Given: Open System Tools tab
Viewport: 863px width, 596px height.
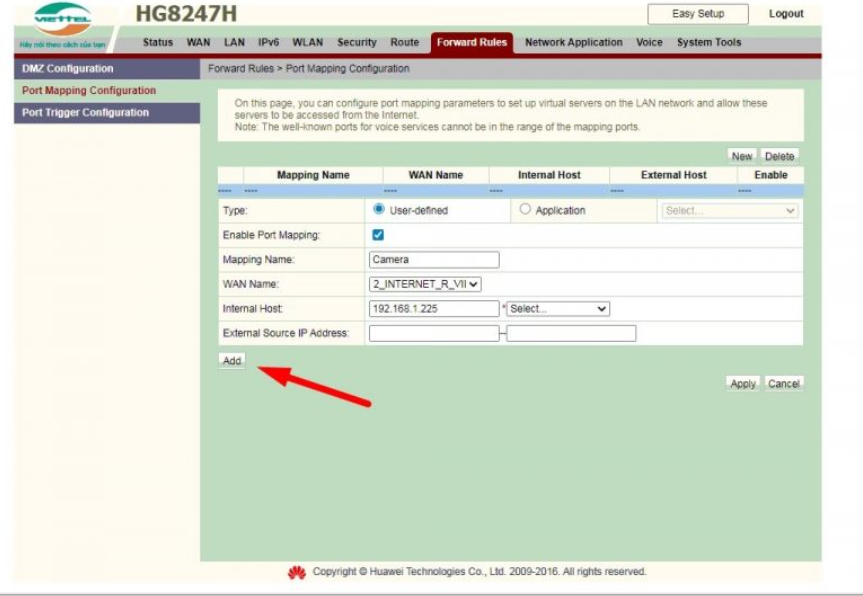Looking at the screenshot, I should 709,43.
